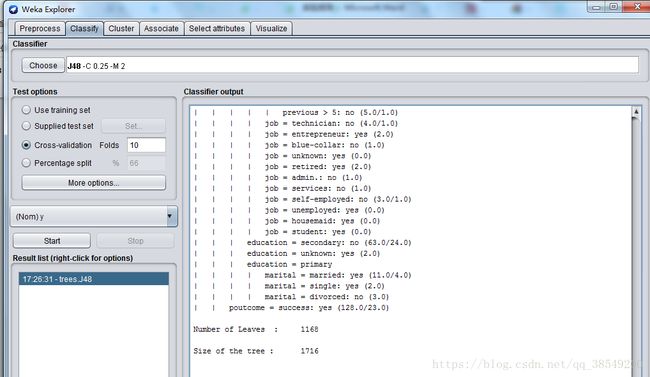The image size is (650, 377).
Task: Click the line 'job = student: yes (0.0)'
Action: 318,232
